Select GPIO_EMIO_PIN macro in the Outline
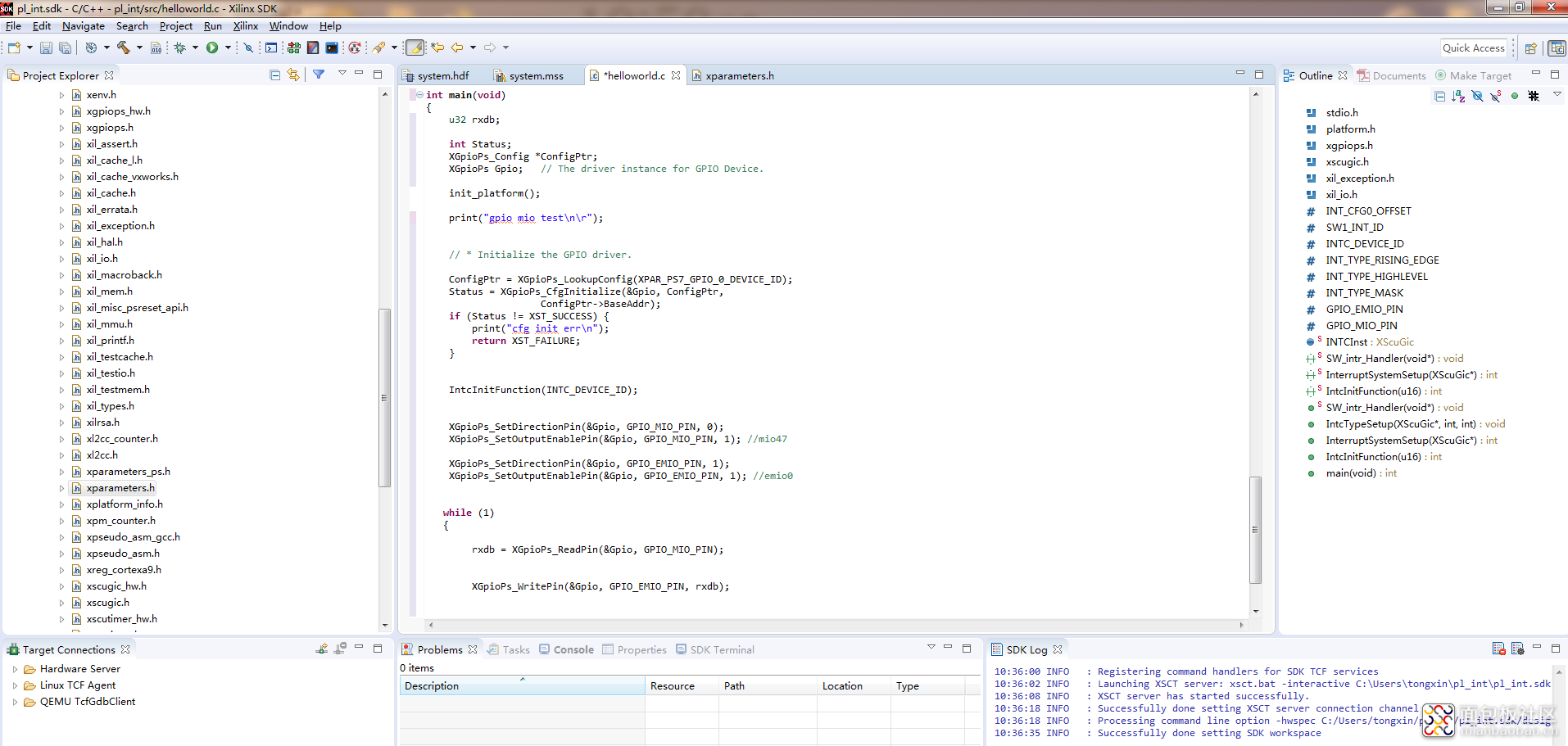This screenshot has width=1568, height=746. tap(1365, 310)
